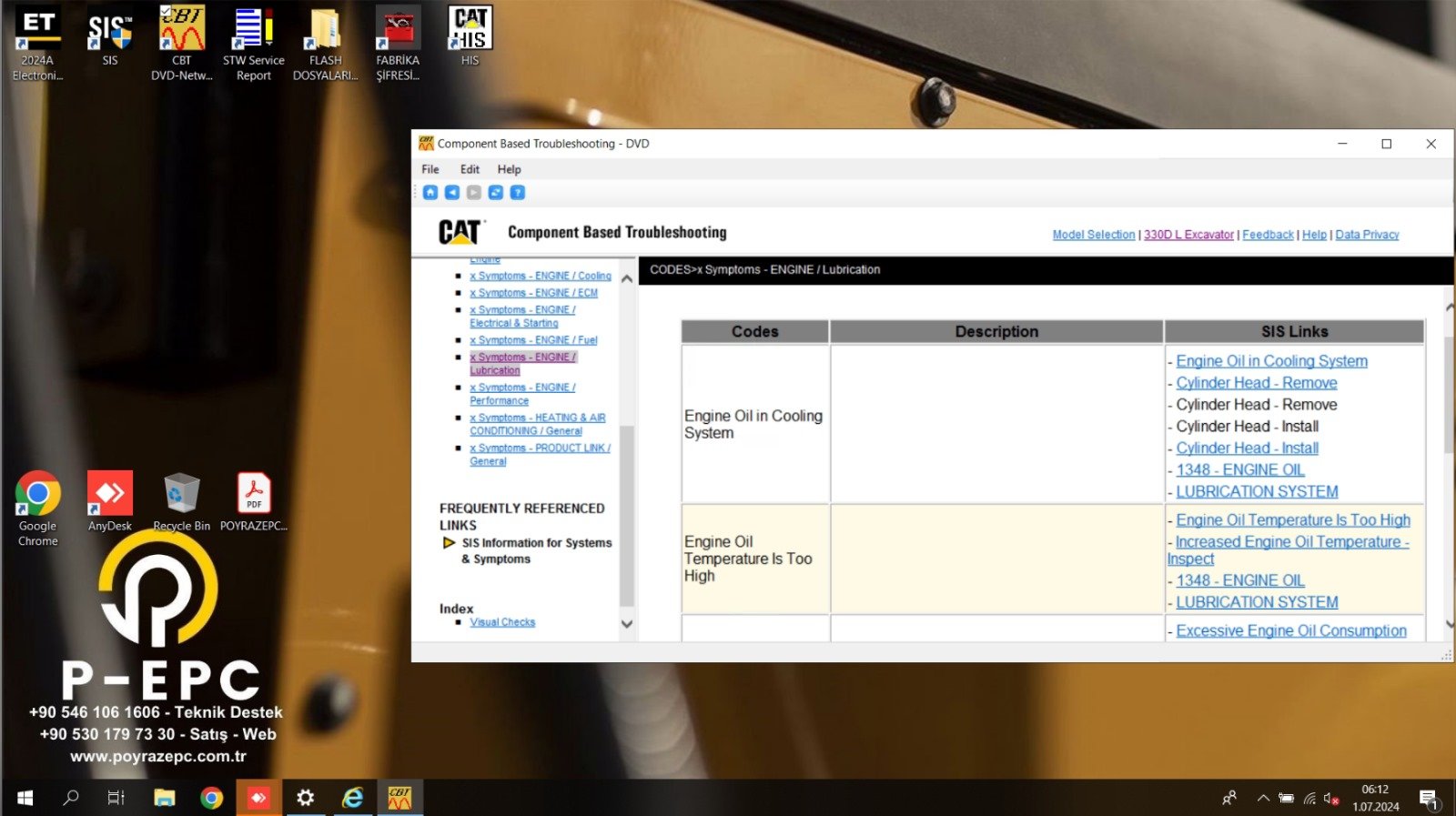This screenshot has width=1456, height=816.
Task: Open FLASH DOSYALARI folder on desktop
Action: tap(326, 44)
